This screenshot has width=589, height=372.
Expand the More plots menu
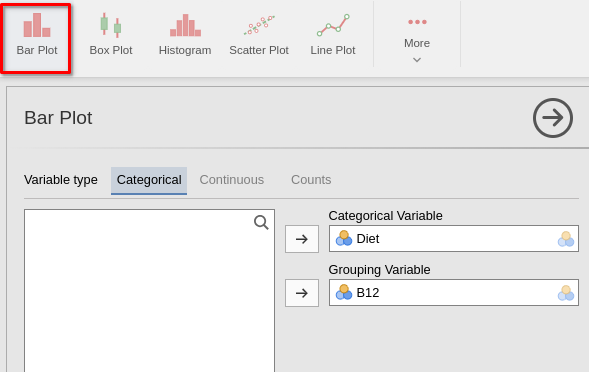point(417,40)
